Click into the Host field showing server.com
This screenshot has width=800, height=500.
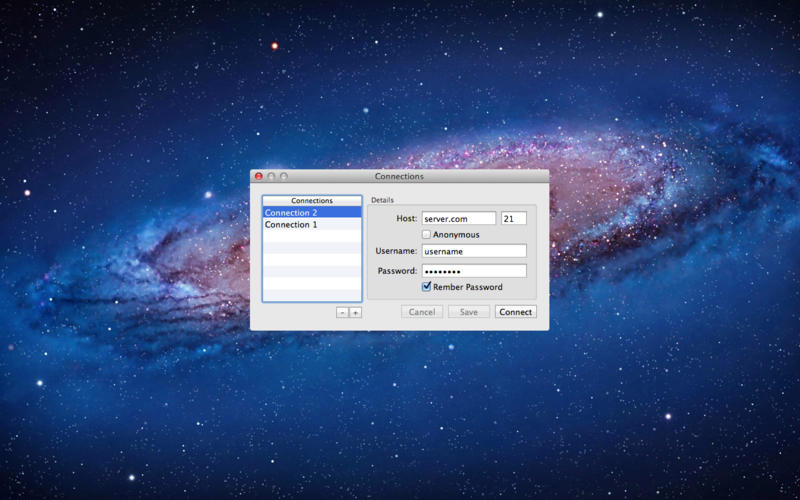click(458, 219)
